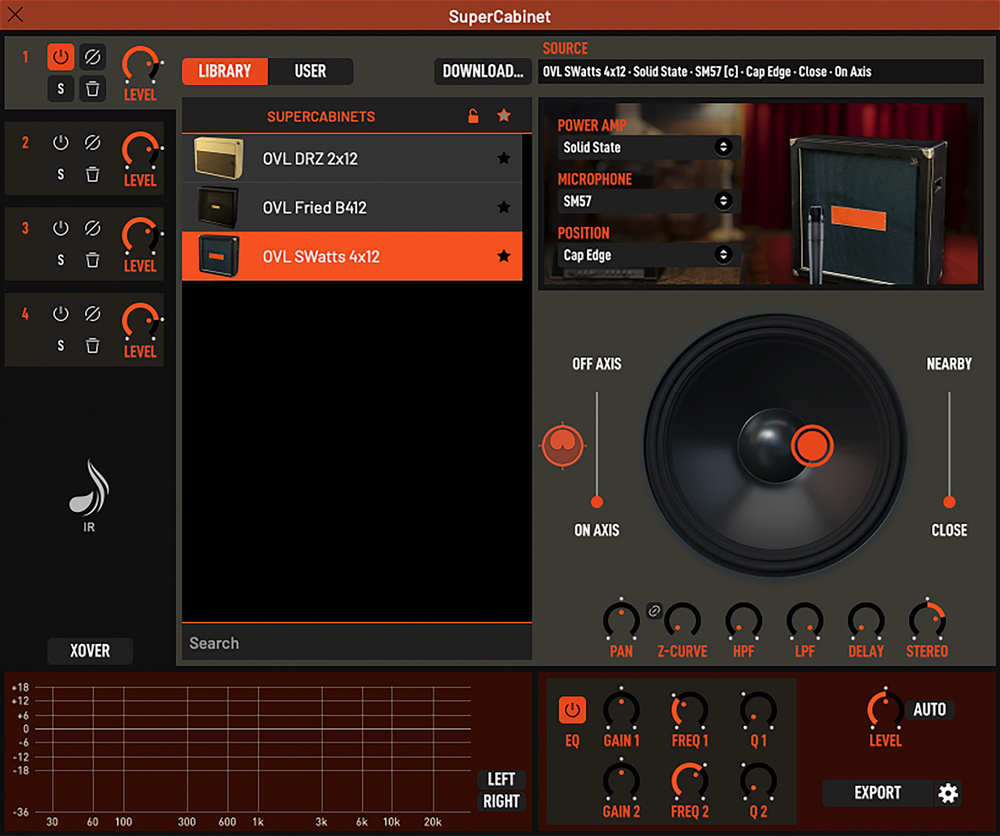Screen dimensions: 1000x836
Task: Open the Microphone SM57 dropdown
Action: coord(648,201)
